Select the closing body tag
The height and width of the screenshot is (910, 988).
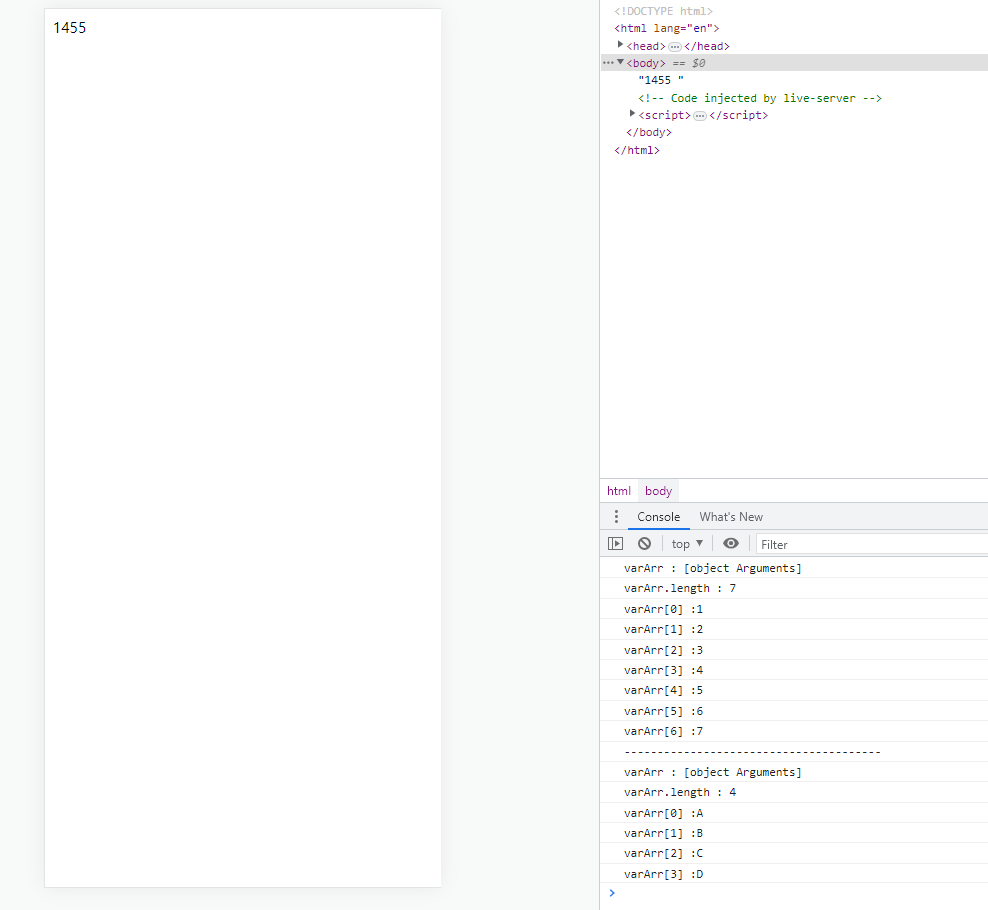click(x=649, y=132)
